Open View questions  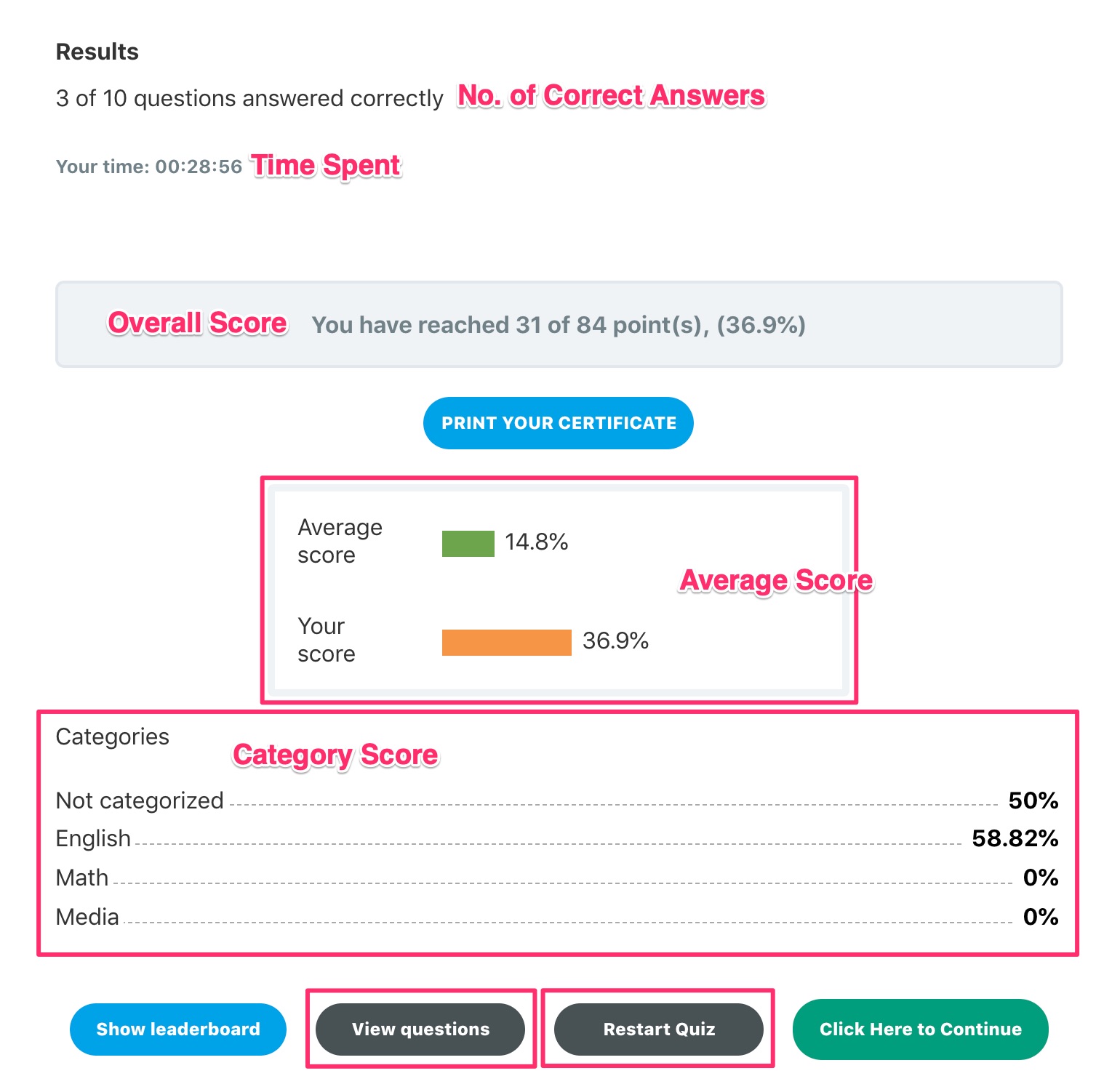tap(420, 1029)
